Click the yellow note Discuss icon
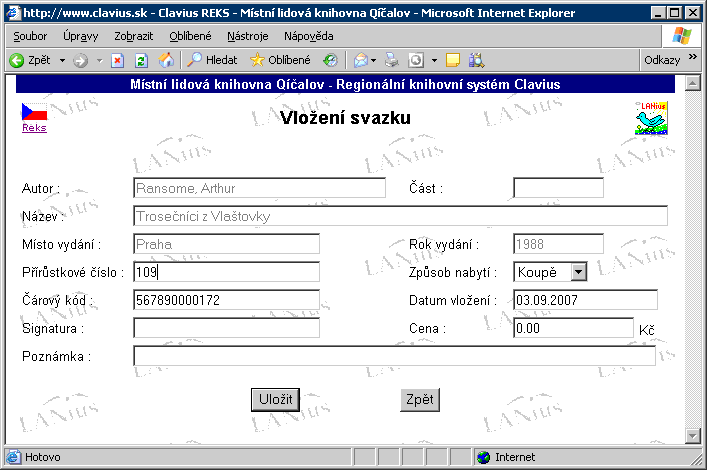This screenshot has width=707, height=470. point(453,60)
